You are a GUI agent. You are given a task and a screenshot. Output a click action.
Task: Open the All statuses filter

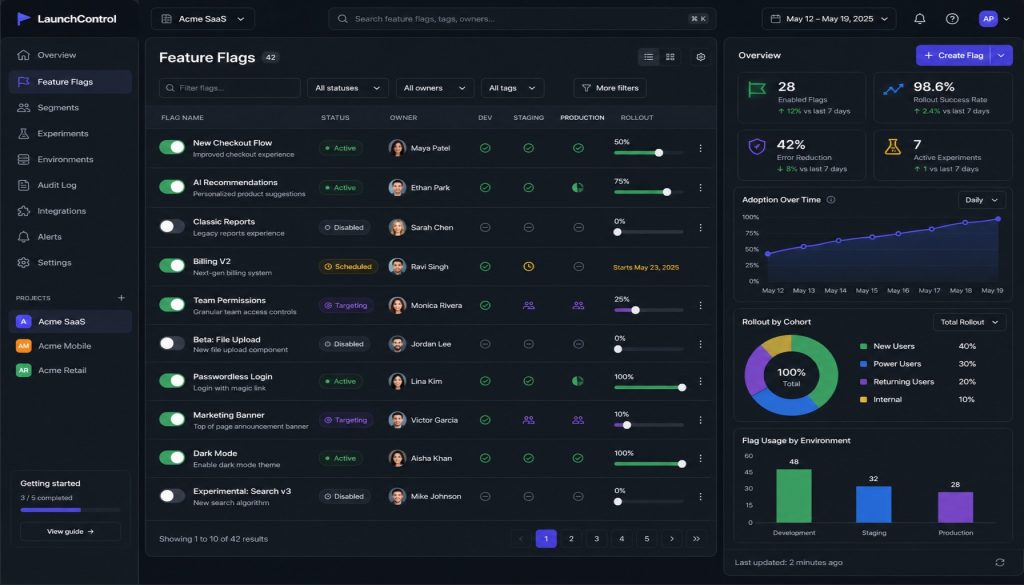tap(347, 88)
